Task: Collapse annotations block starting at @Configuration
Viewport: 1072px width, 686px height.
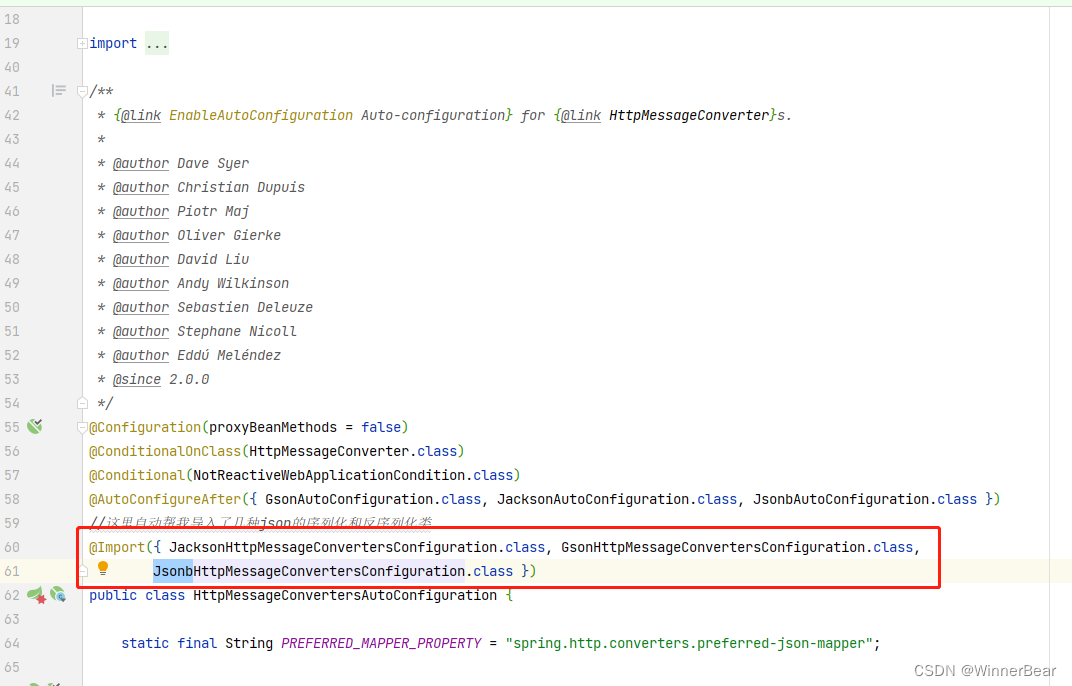Action: 82,427
